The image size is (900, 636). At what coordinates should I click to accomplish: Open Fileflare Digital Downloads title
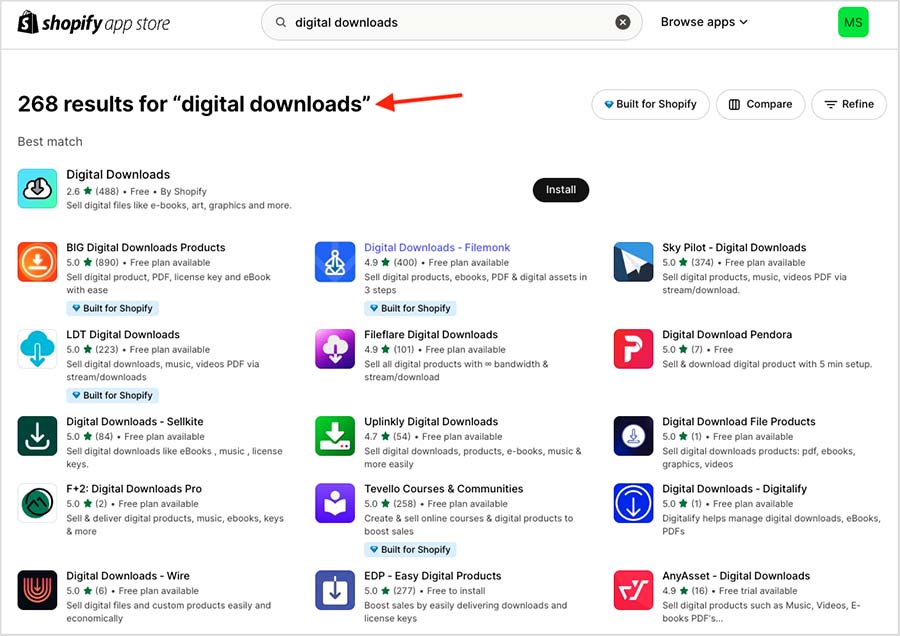pyautogui.click(x=431, y=335)
